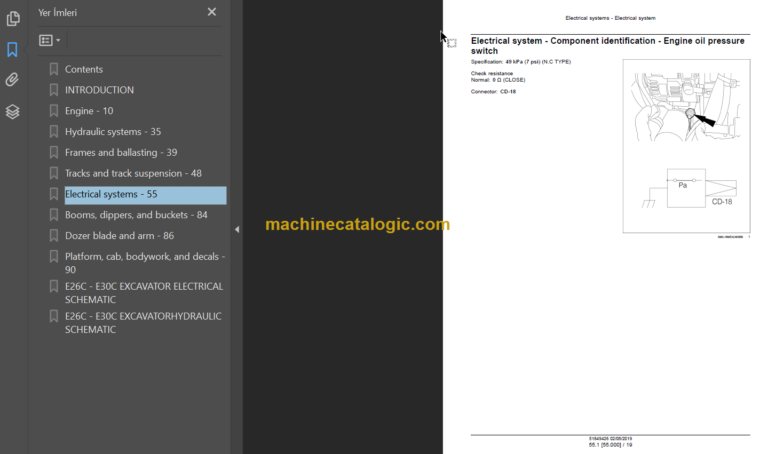The height and width of the screenshot is (454, 768).
Task: Open E26C - E30C EXCAVATORHYDRAULIC SCHEMATIC bookmark
Action: point(143,323)
